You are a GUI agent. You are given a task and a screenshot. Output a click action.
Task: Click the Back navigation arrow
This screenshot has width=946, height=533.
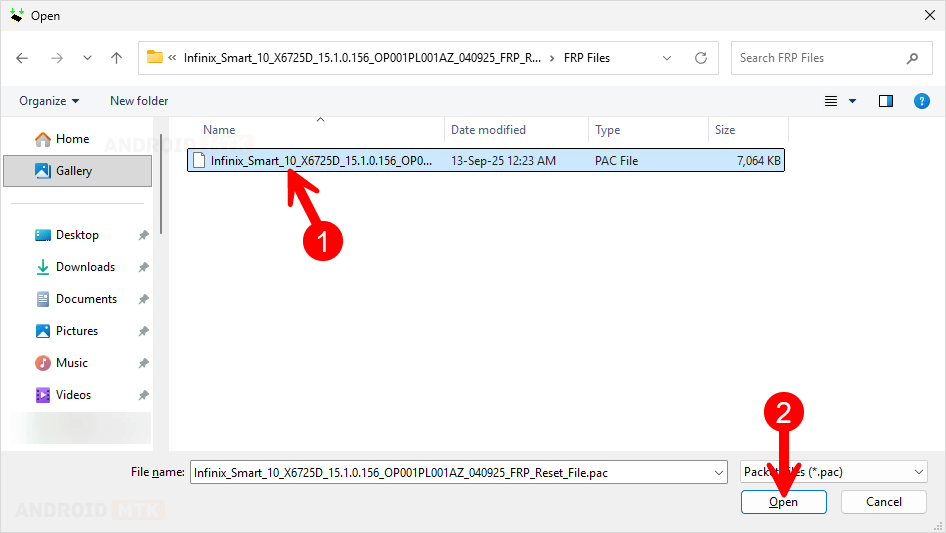(22, 58)
